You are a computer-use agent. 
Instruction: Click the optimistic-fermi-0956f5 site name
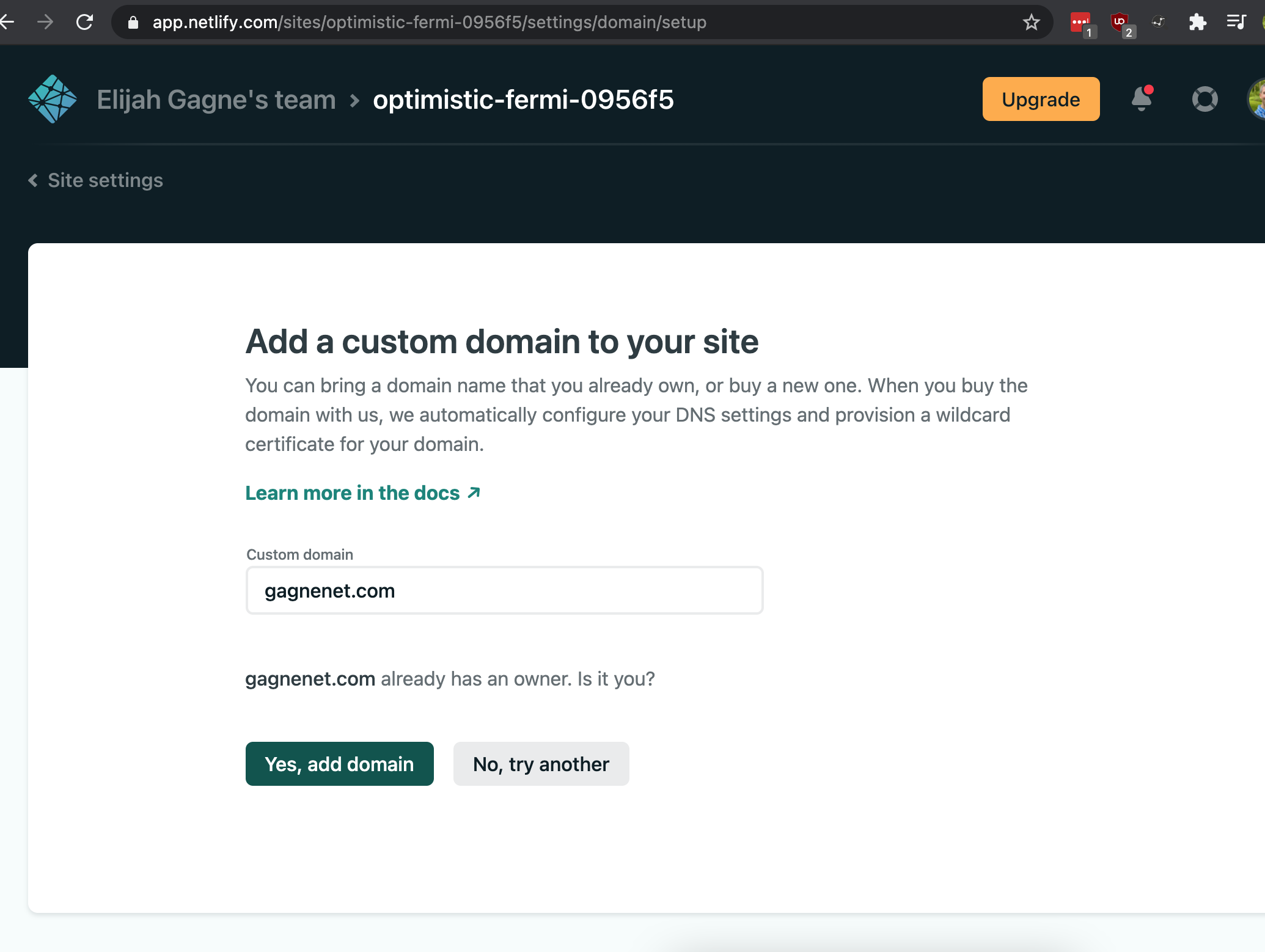pyautogui.click(x=523, y=98)
